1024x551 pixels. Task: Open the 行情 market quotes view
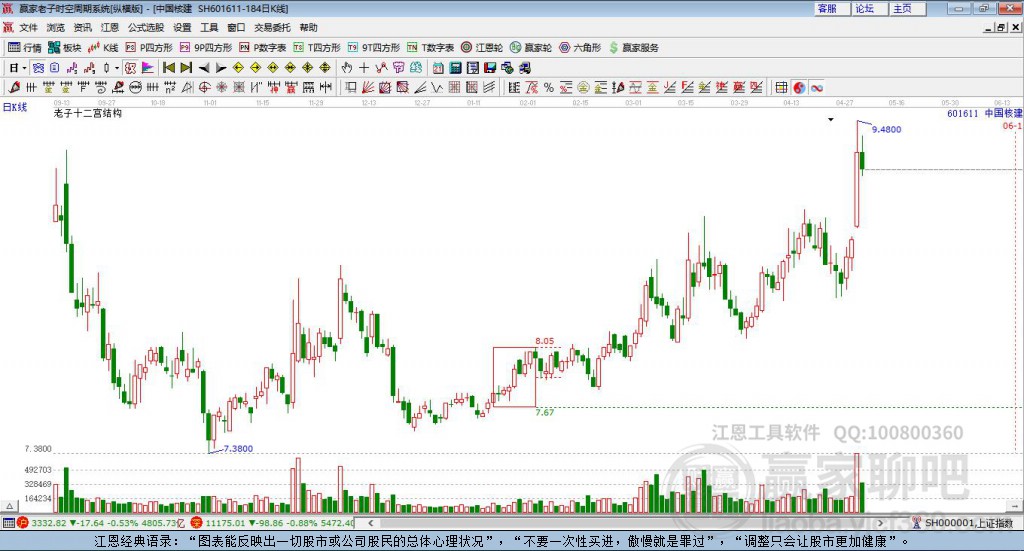[24, 48]
